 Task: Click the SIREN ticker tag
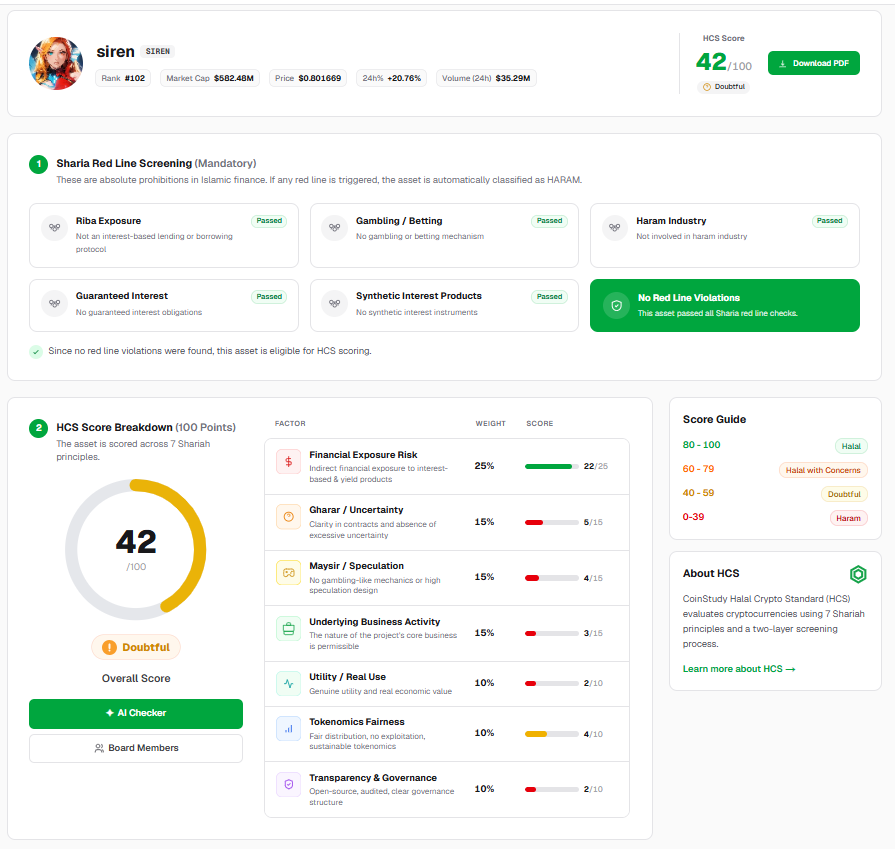158,51
